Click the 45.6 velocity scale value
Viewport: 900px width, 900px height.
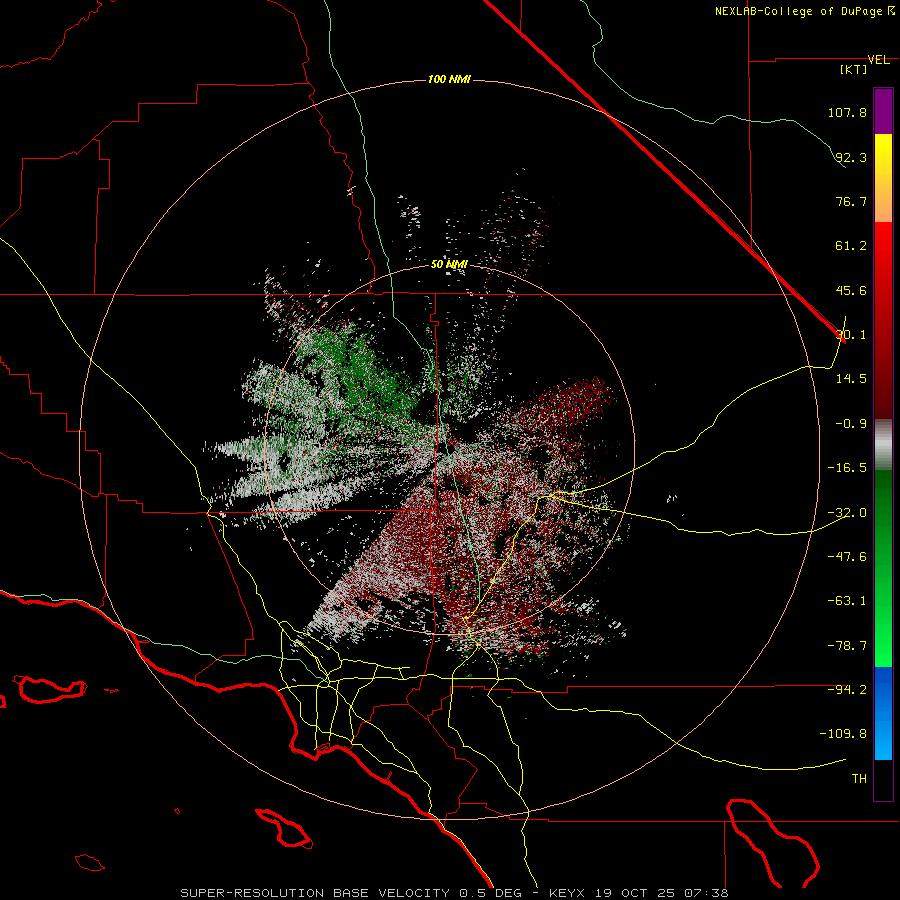(x=851, y=290)
